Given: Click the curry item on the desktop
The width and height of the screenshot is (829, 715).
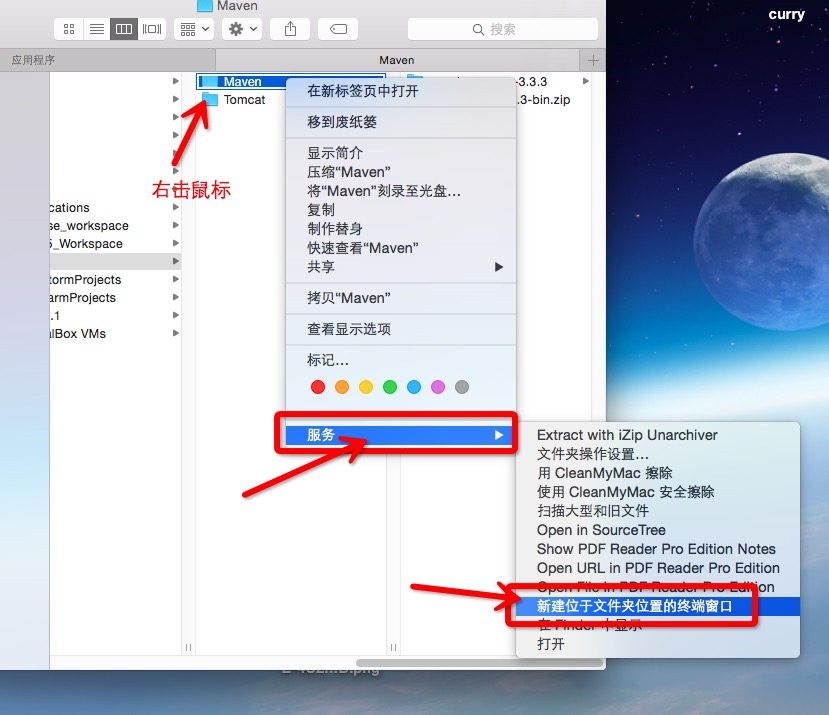Looking at the screenshot, I should [786, 14].
